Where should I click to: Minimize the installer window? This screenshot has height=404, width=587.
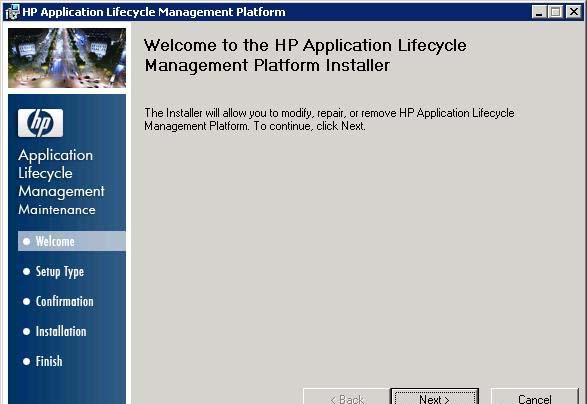click(539, 12)
